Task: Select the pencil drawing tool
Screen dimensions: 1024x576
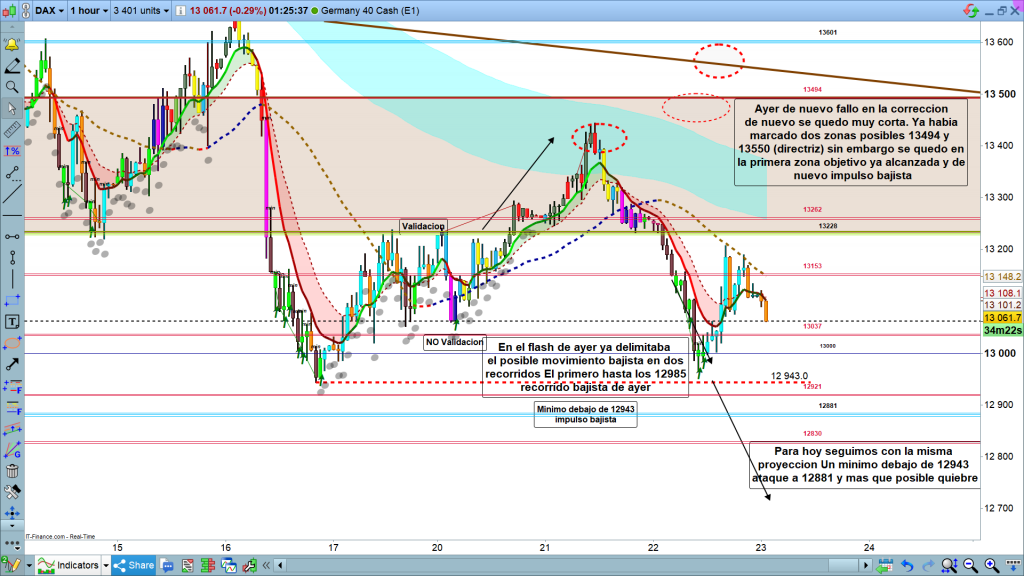Action: click(13, 66)
